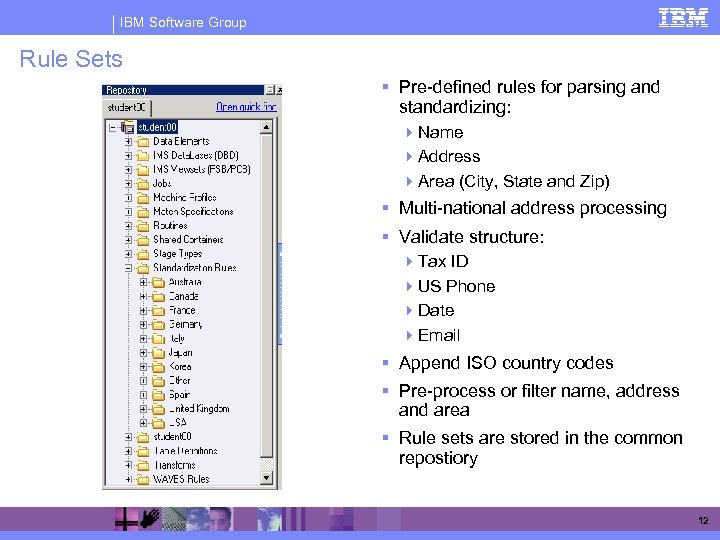Click the Shared Containers folder icon
This screenshot has height=540, width=720.
pos(144,240)
